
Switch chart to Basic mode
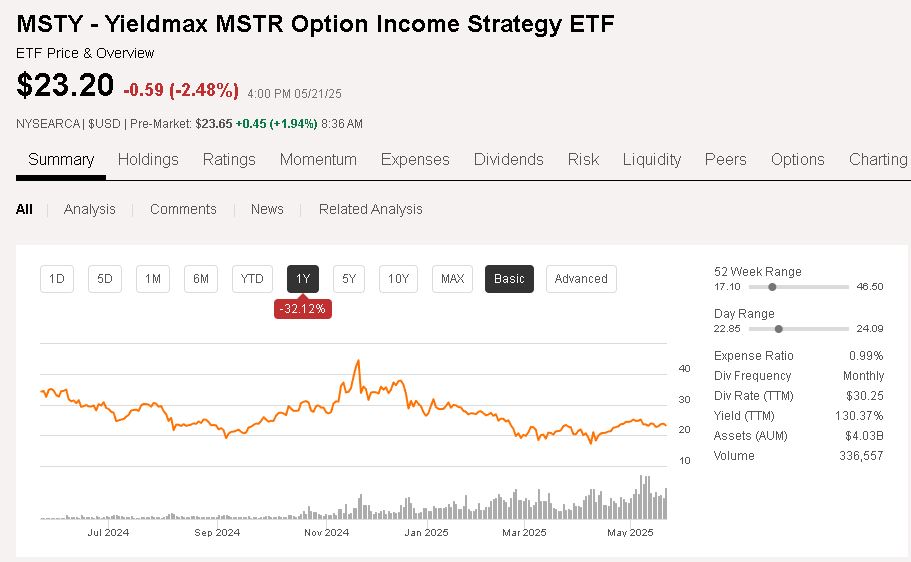click(509, 279)
